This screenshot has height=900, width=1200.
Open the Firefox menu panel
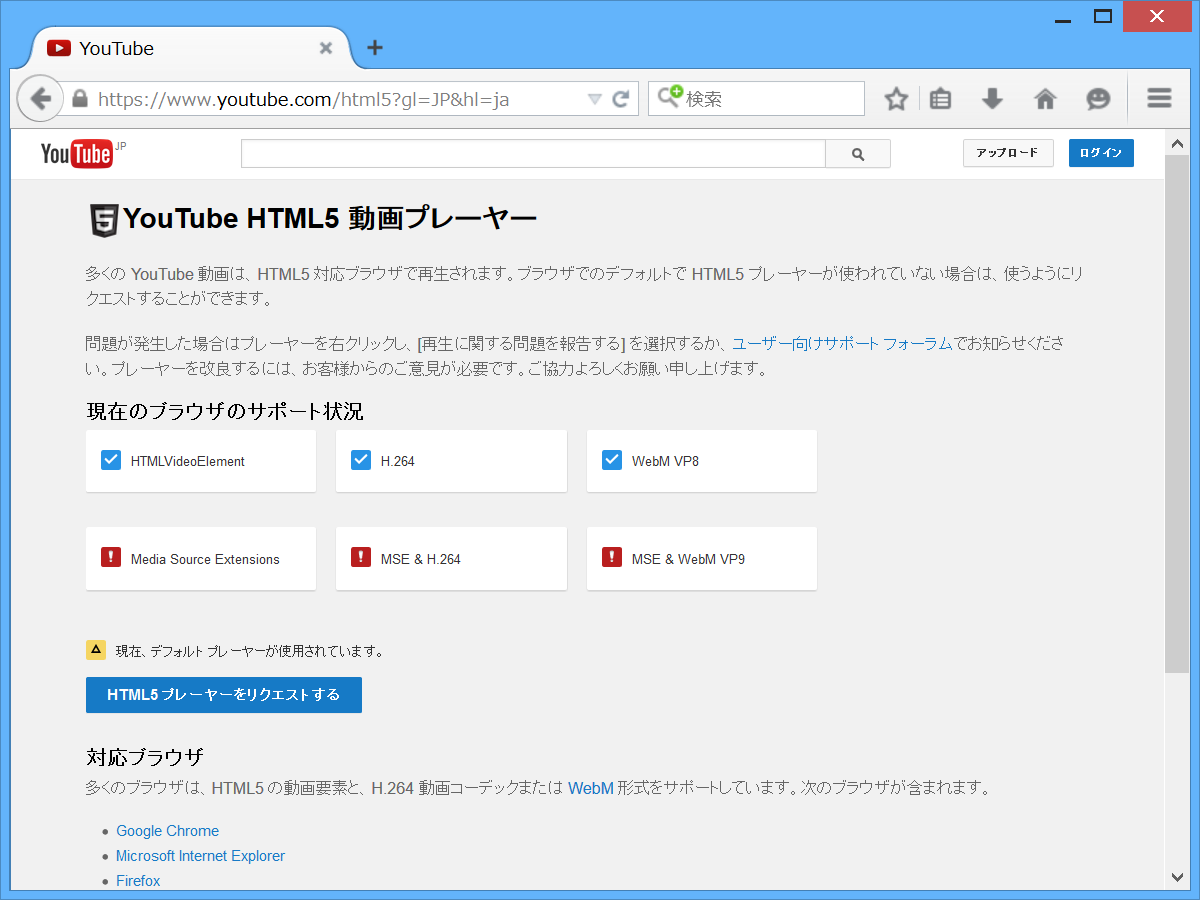[x=1158, y=98]
